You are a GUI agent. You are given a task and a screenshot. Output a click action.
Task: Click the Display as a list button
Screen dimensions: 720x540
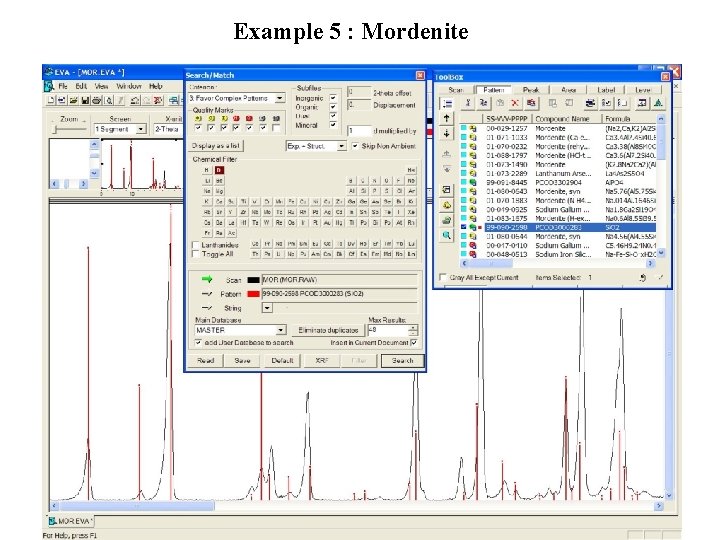coord(216,146)
